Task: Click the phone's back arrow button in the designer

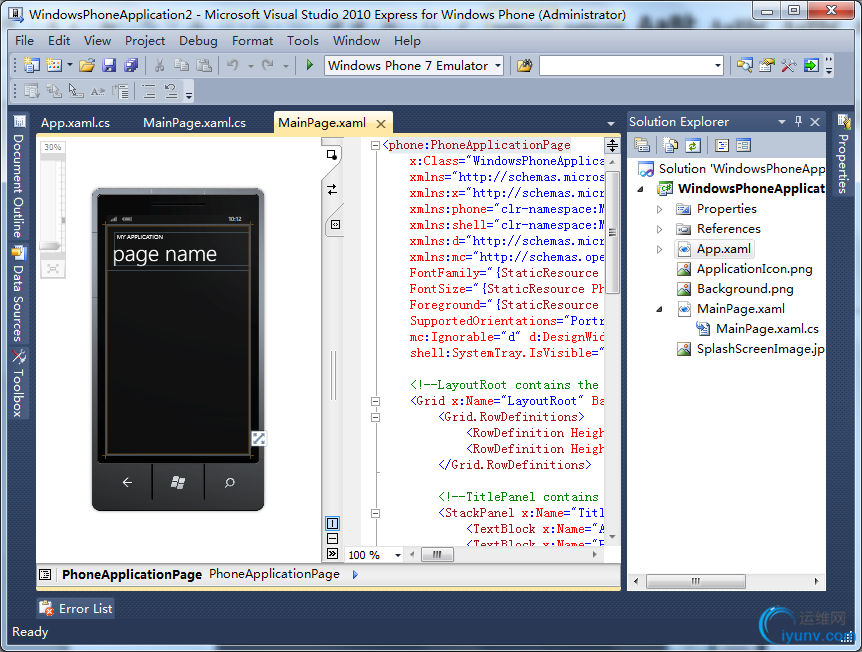Action: pos(127,483)
